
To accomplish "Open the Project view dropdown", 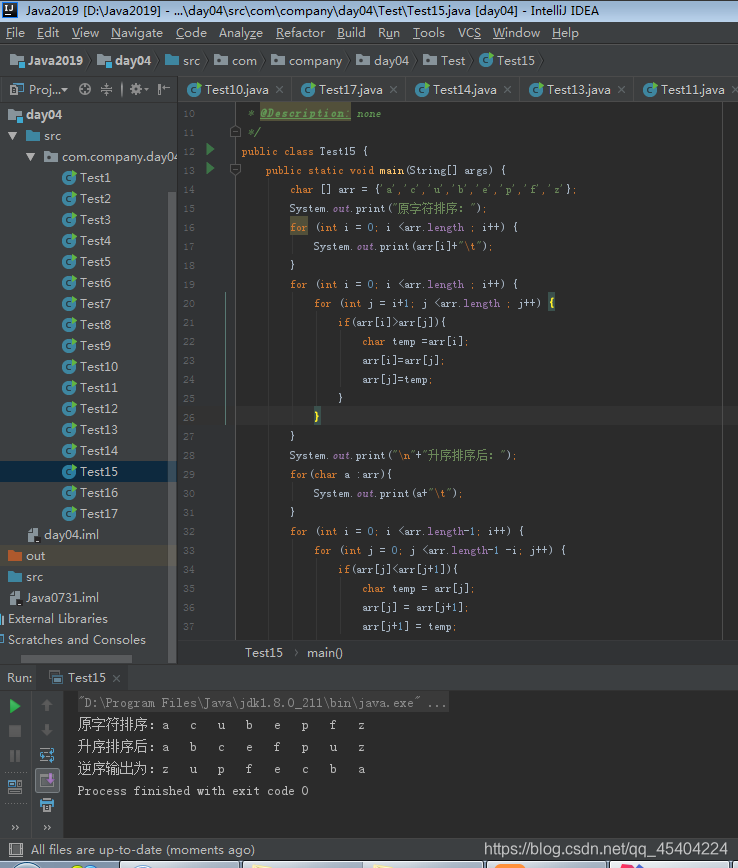I will click(39, 89).
